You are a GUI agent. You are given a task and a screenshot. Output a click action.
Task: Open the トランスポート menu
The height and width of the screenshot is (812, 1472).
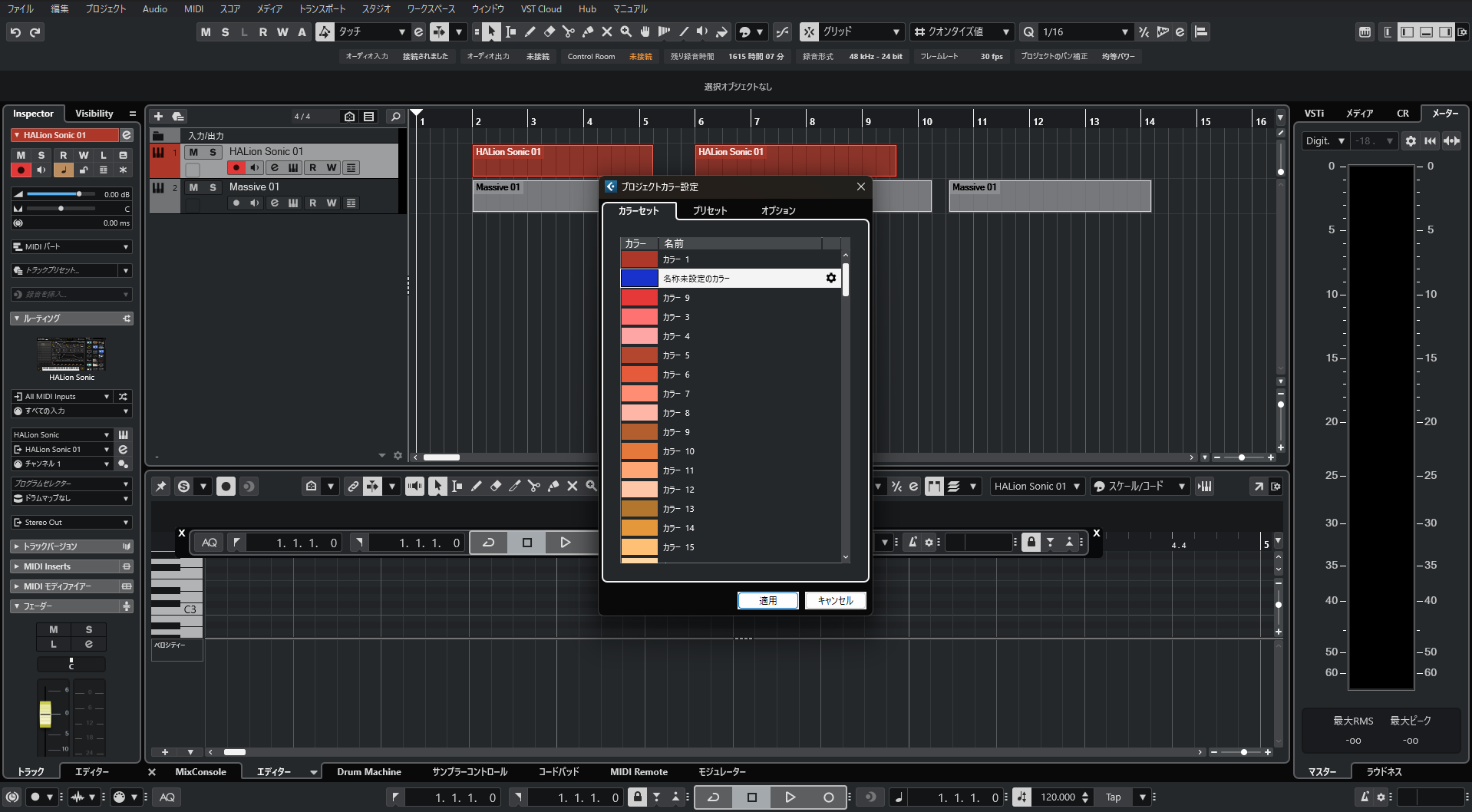tap(322, 9)
